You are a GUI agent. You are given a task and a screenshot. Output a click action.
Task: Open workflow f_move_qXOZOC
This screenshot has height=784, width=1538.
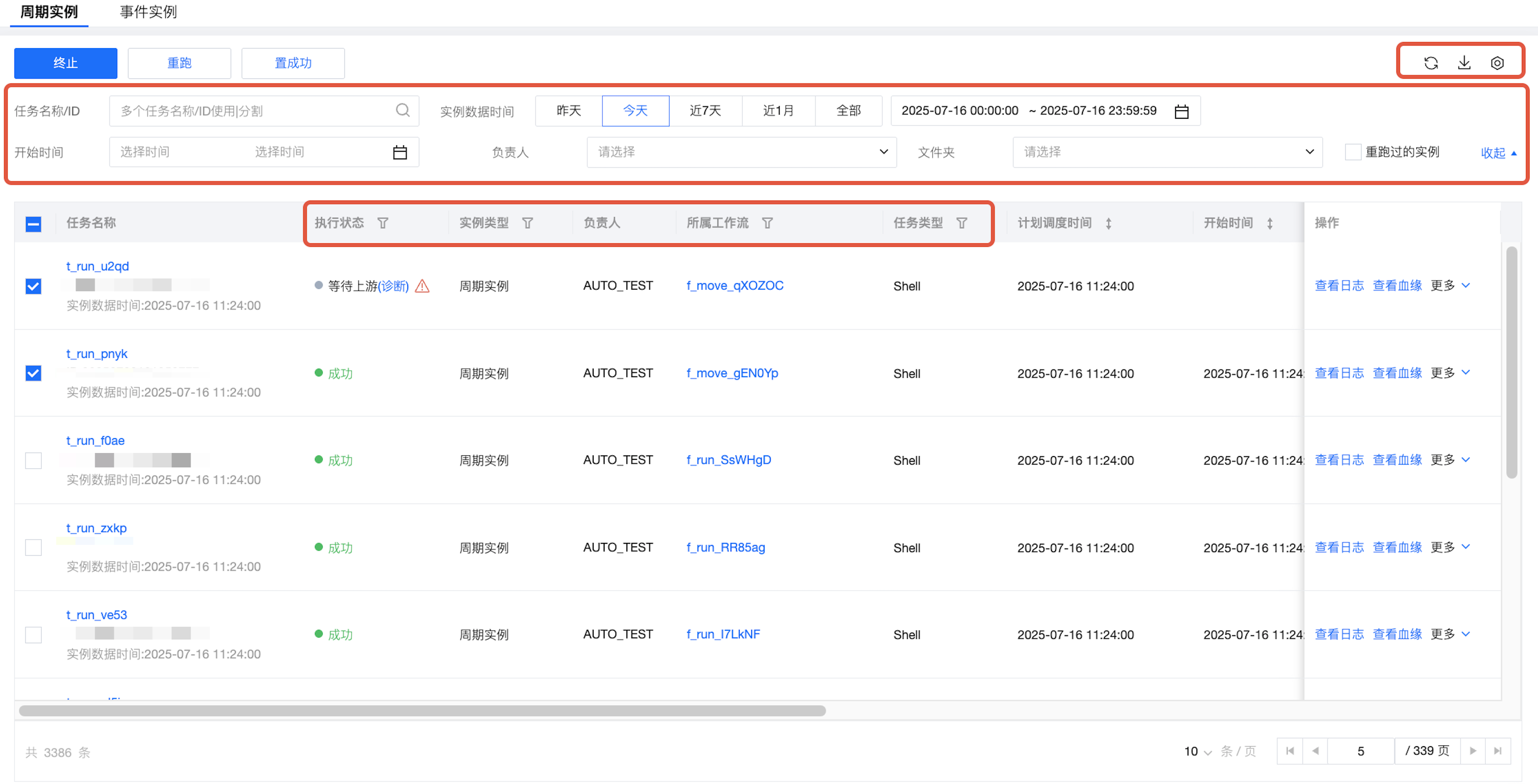point(734,286)
